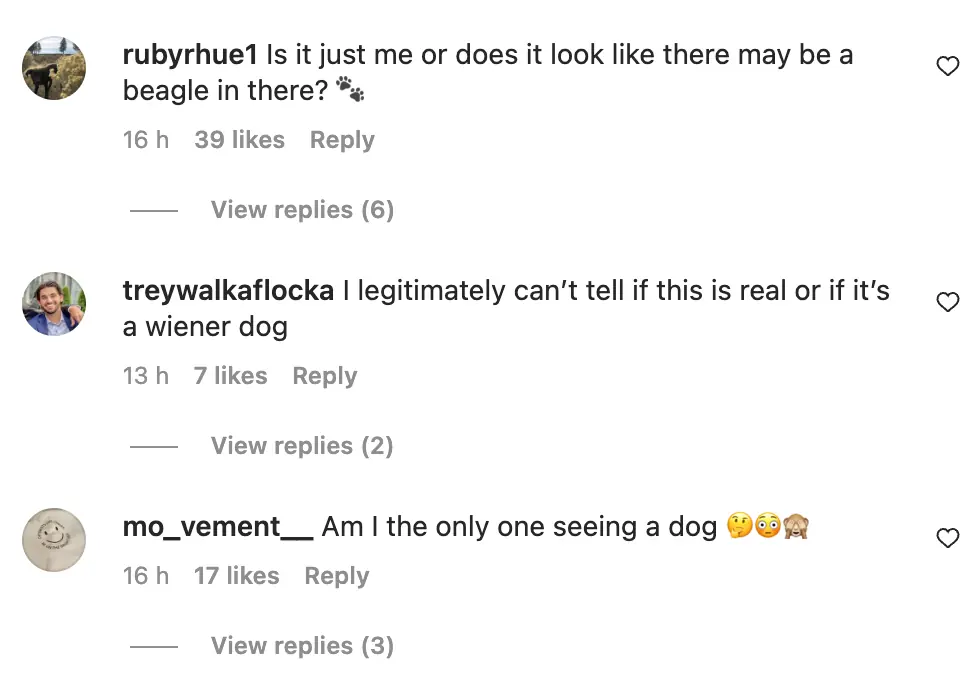Go to the mo_vement__ username link
980x694 pixels.
click(218, 527)
